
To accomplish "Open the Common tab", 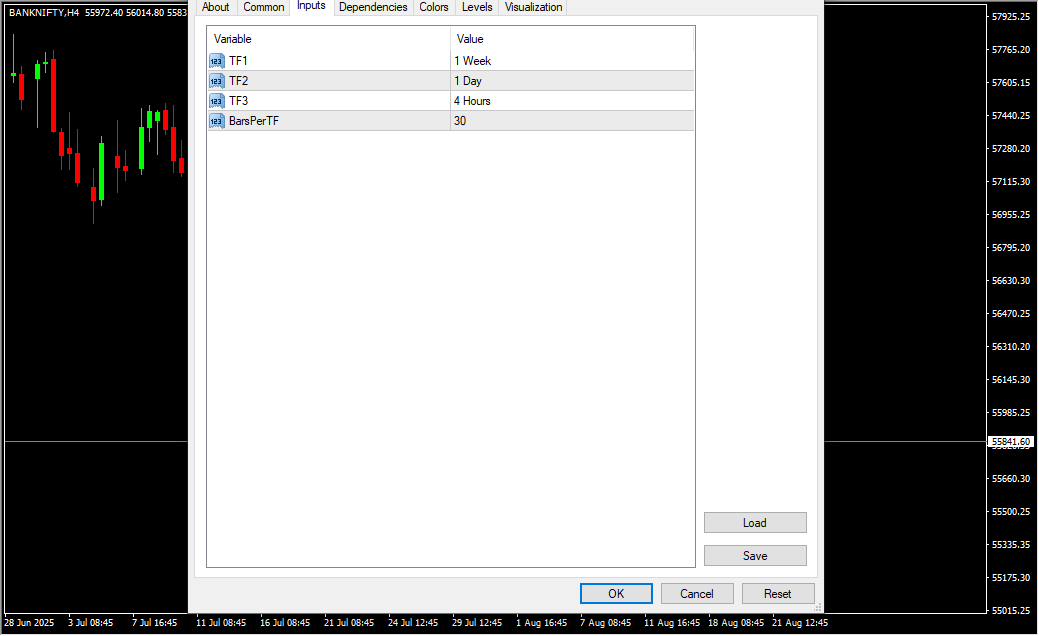I will [264, 7].
